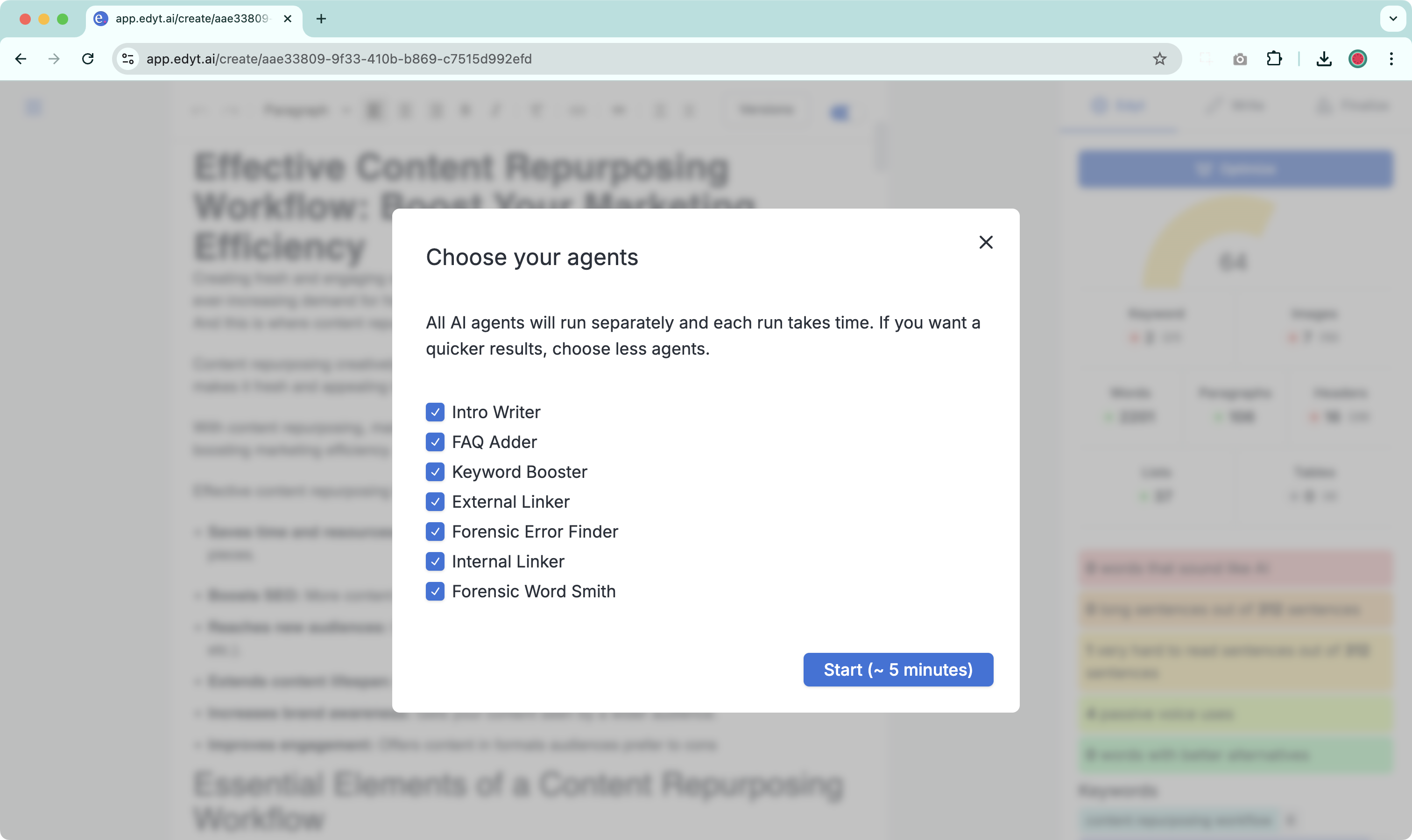The height and width of the screenshot is (840, 1412).
Task: Capture the page with the camera icon
Action: (x=1240, y=58)
